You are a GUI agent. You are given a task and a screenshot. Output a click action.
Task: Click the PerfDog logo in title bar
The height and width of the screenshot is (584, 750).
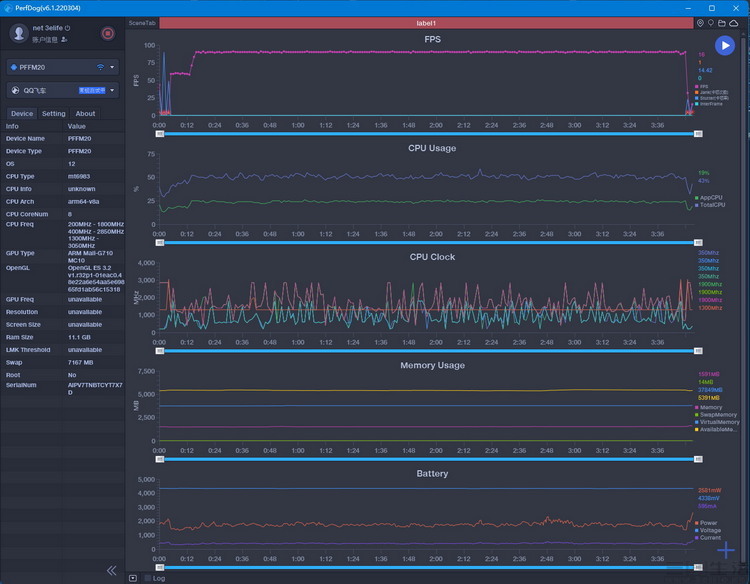point(8,8)
